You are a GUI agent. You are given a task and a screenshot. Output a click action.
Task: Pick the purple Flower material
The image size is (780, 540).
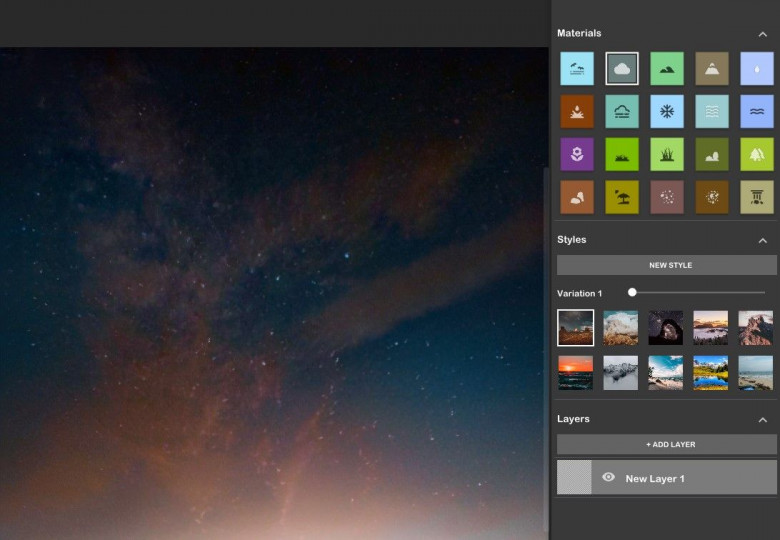coord(576,154)
